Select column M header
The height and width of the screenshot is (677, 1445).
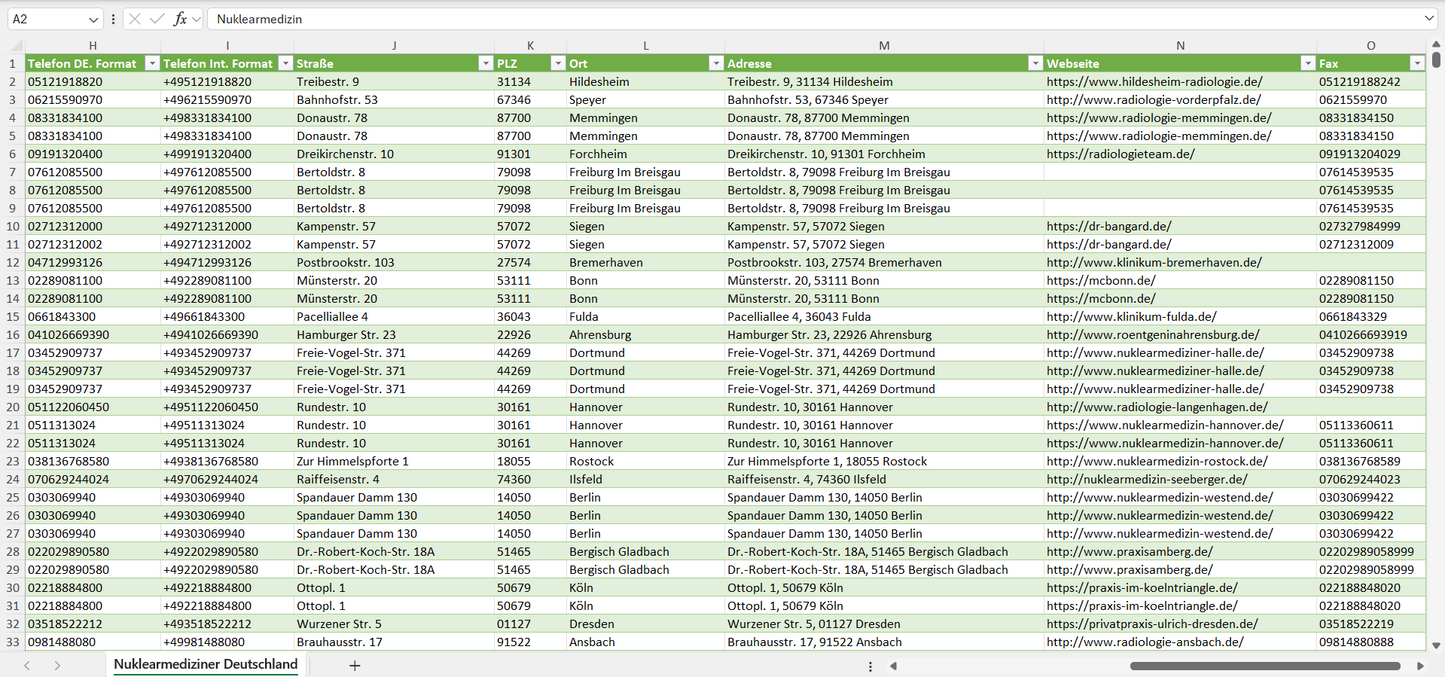(884, 45)
